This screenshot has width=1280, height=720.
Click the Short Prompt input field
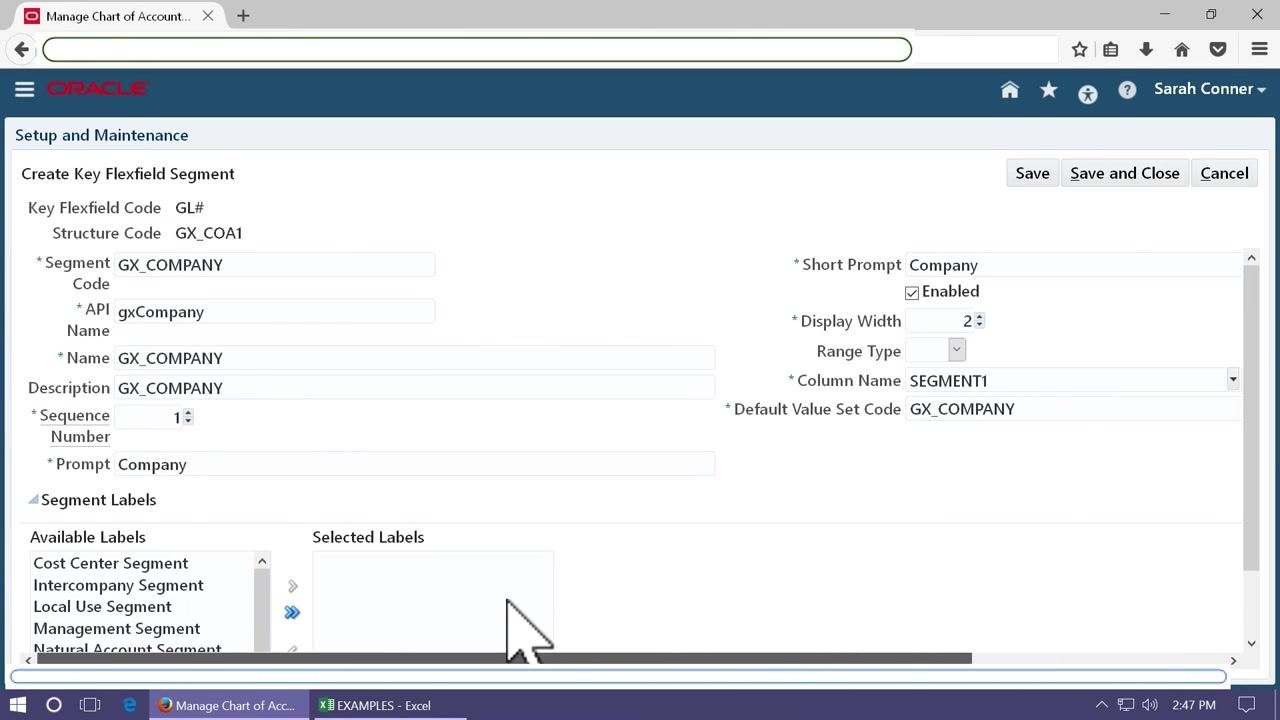coord(1073,265)
